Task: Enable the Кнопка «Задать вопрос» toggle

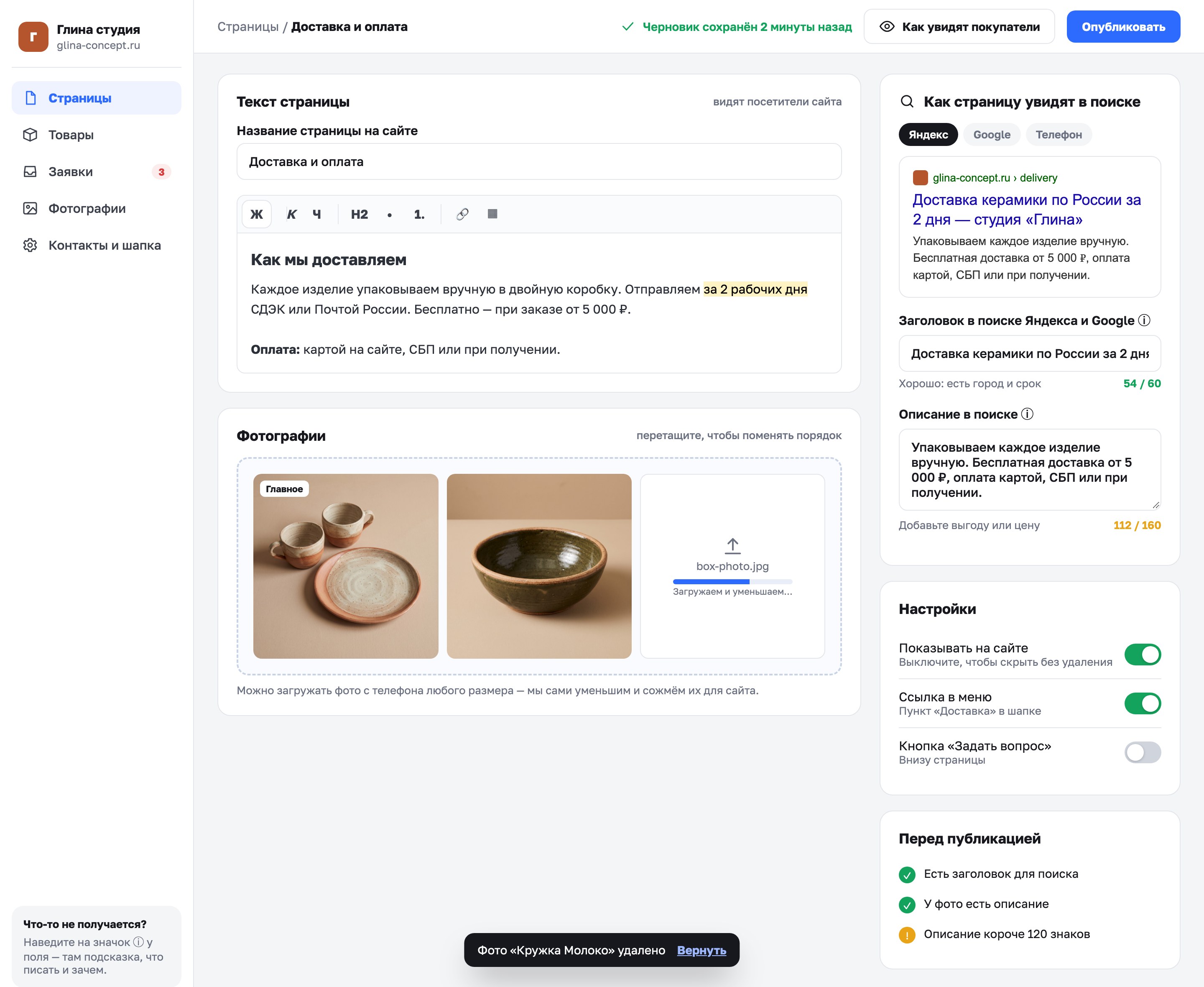Action: click(x=1143, y=752)
